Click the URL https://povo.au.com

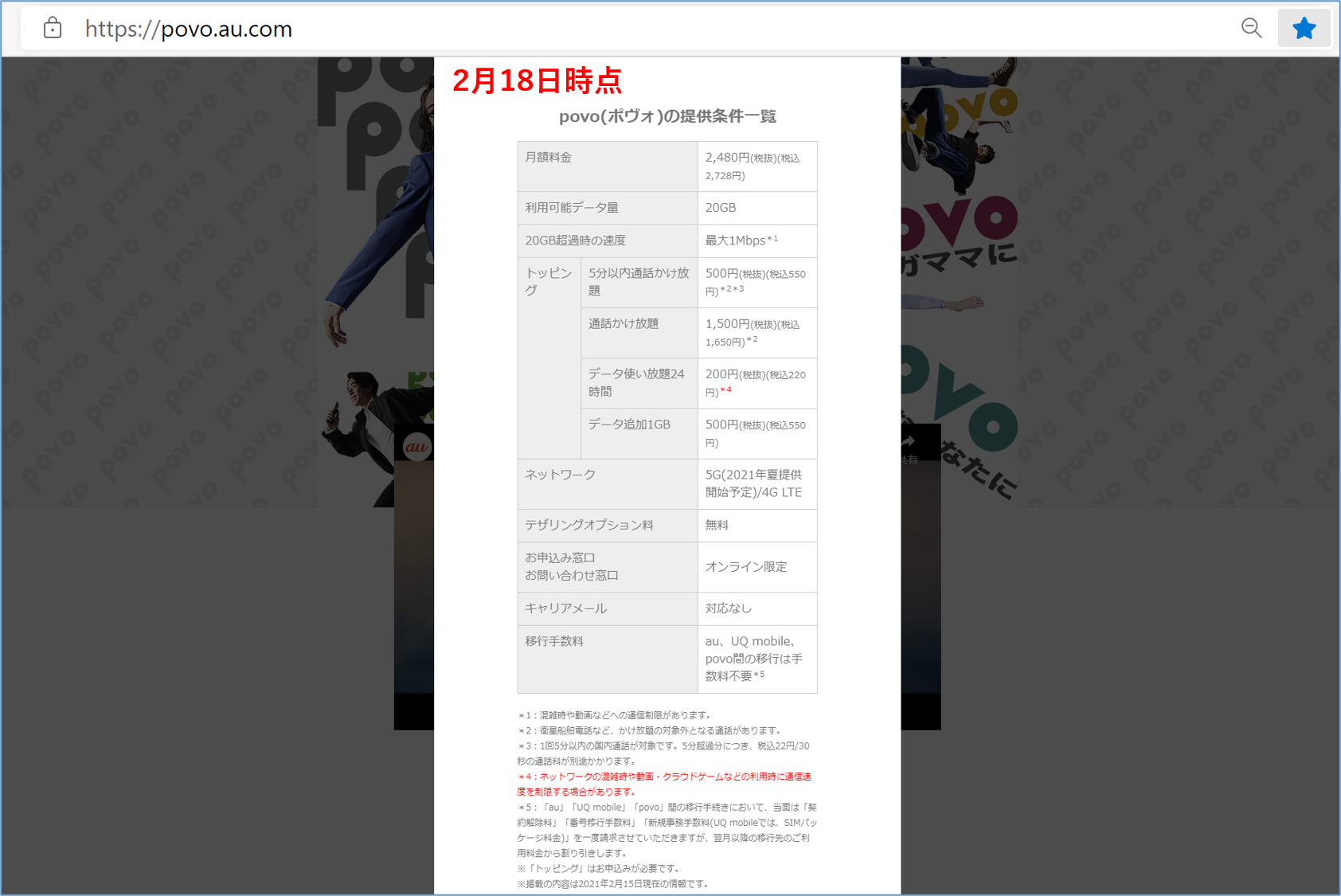189,29
